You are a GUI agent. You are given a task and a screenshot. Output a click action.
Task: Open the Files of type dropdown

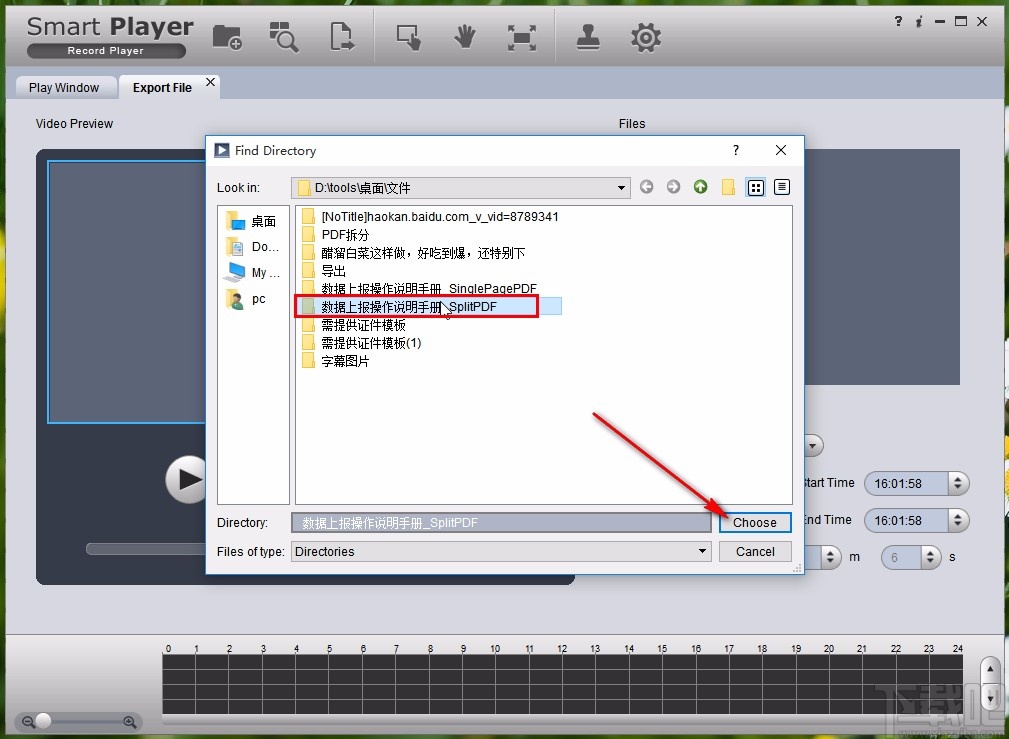coord(703,551)
